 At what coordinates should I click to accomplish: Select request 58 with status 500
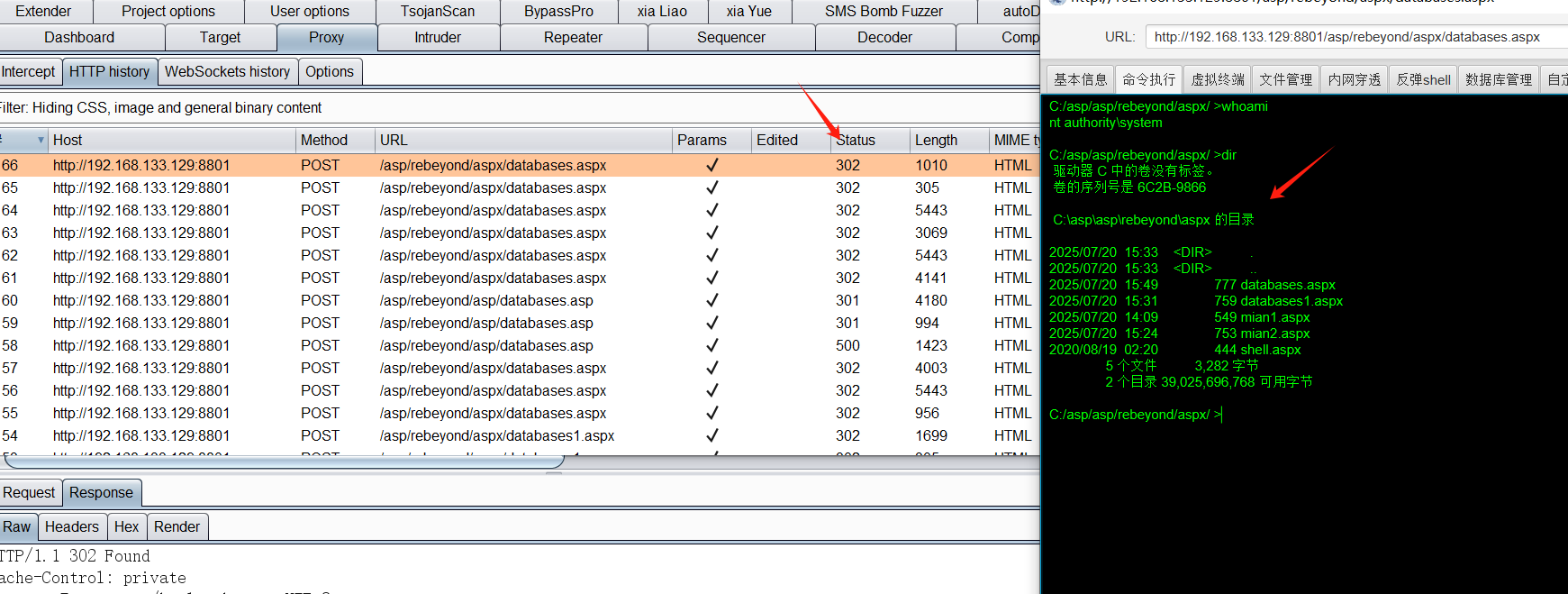520,345
